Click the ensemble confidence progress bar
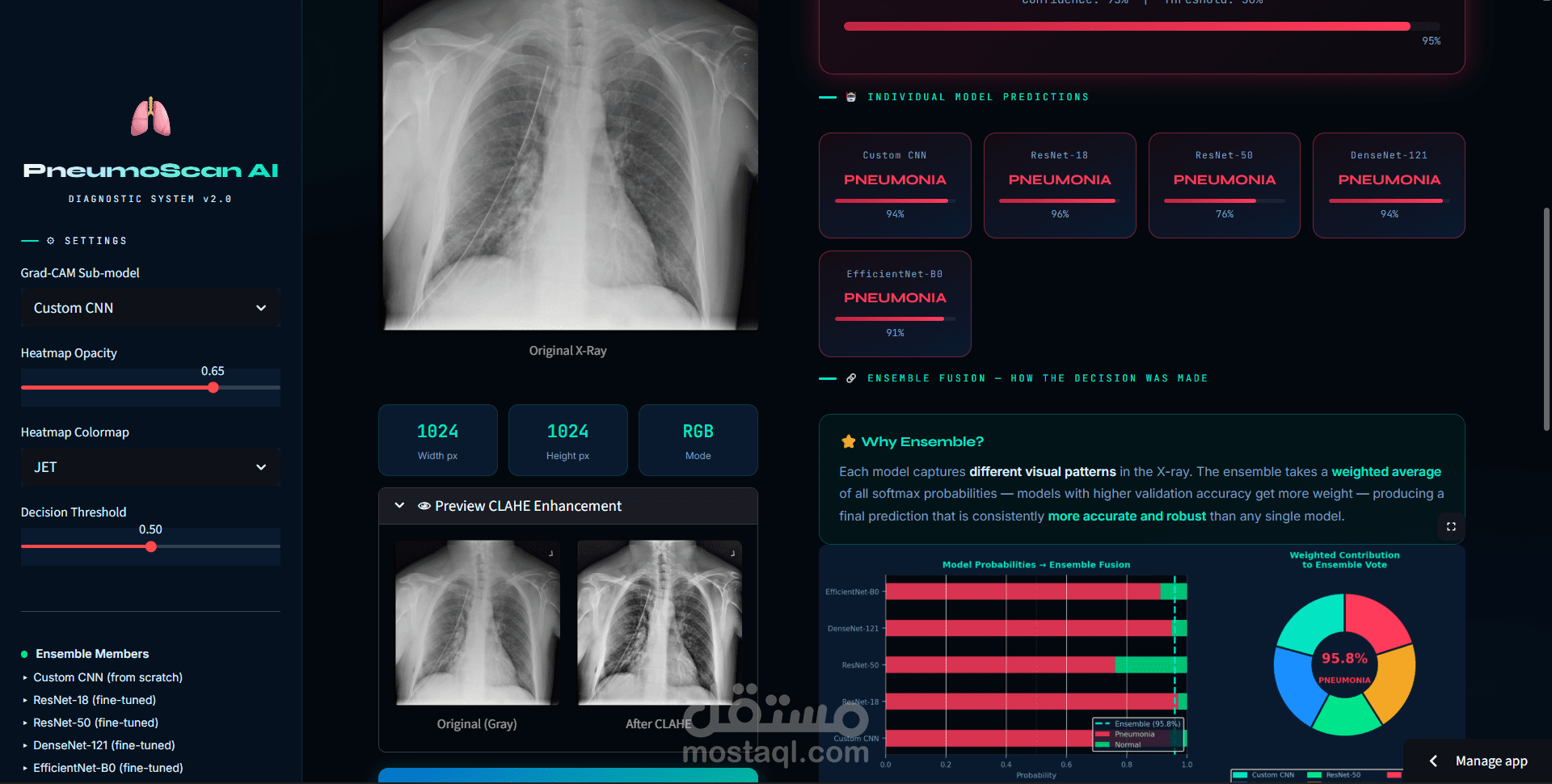Viewport: 1552px width, 784px height. click(x=1141, y=27)
